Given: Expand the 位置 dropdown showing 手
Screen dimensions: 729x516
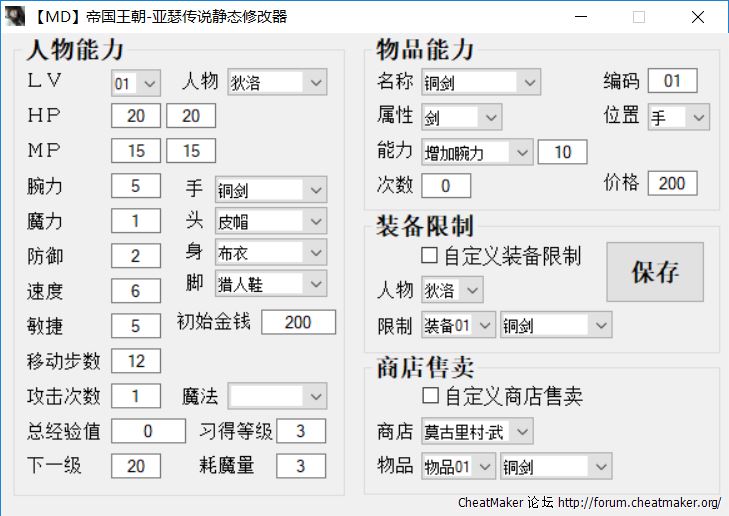Looking at the screenshot, I should (x=678, y=117).
